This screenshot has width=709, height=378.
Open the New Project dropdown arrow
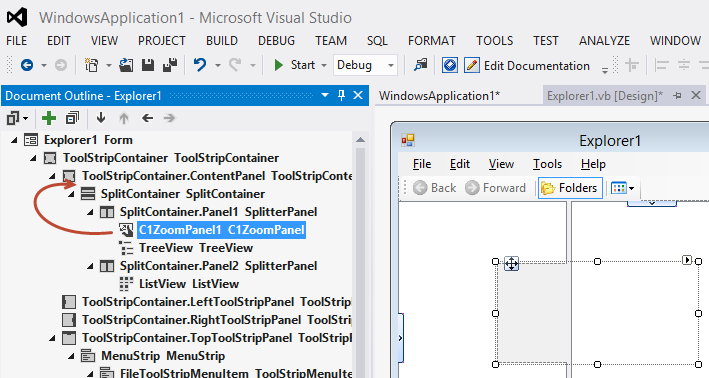click(109, 66)
